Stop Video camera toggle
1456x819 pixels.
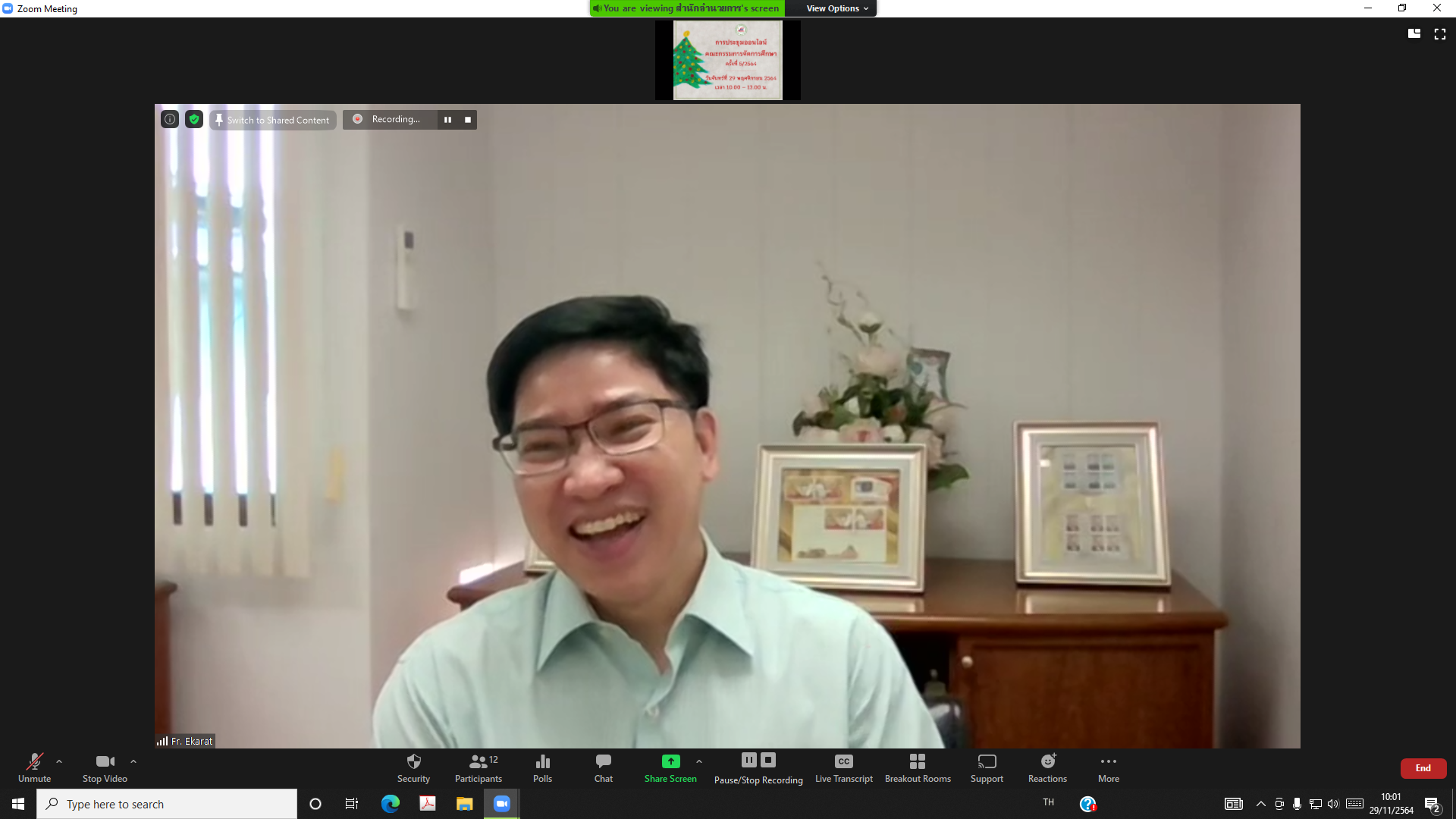tap(105, 767)
